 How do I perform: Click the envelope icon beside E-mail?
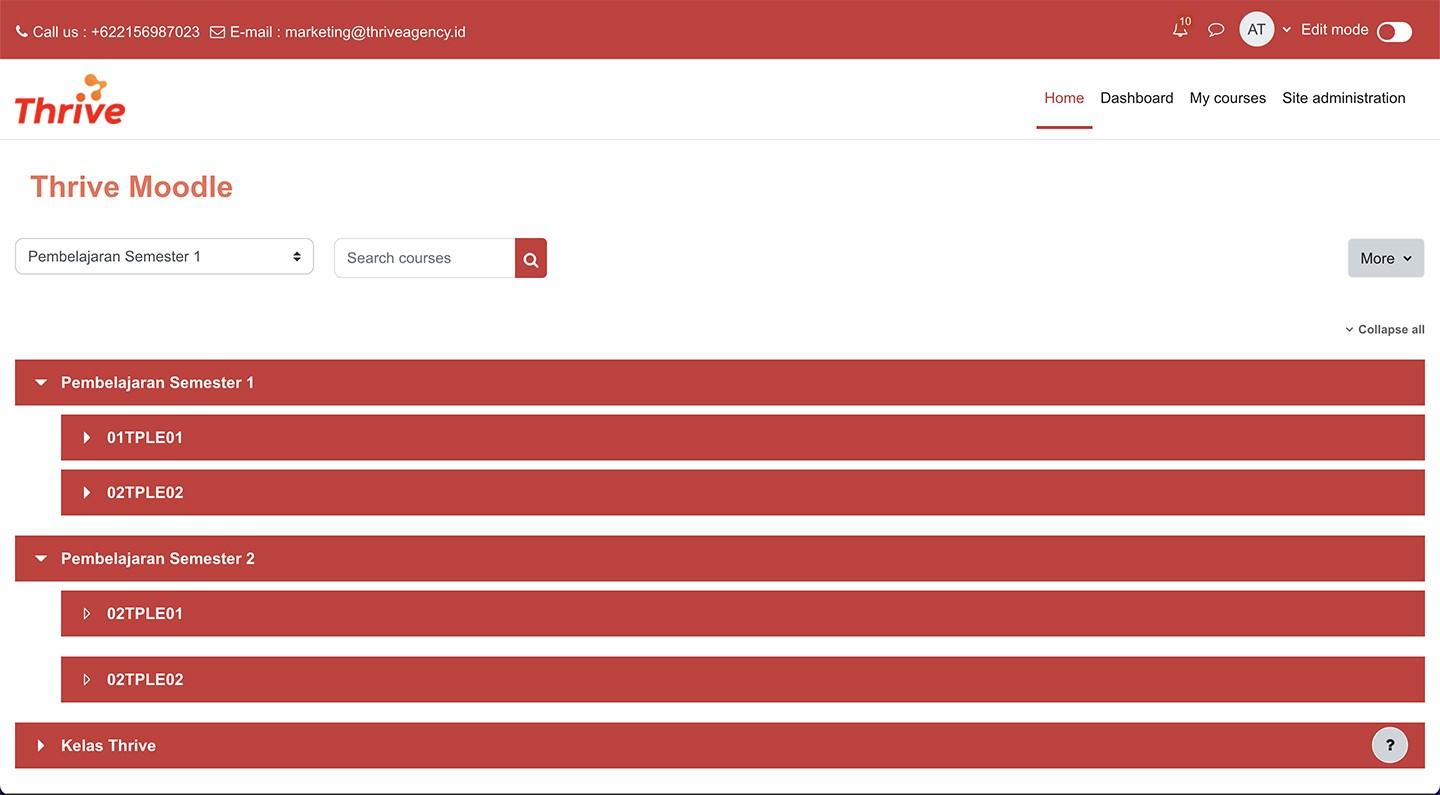[x=217, y=32]
